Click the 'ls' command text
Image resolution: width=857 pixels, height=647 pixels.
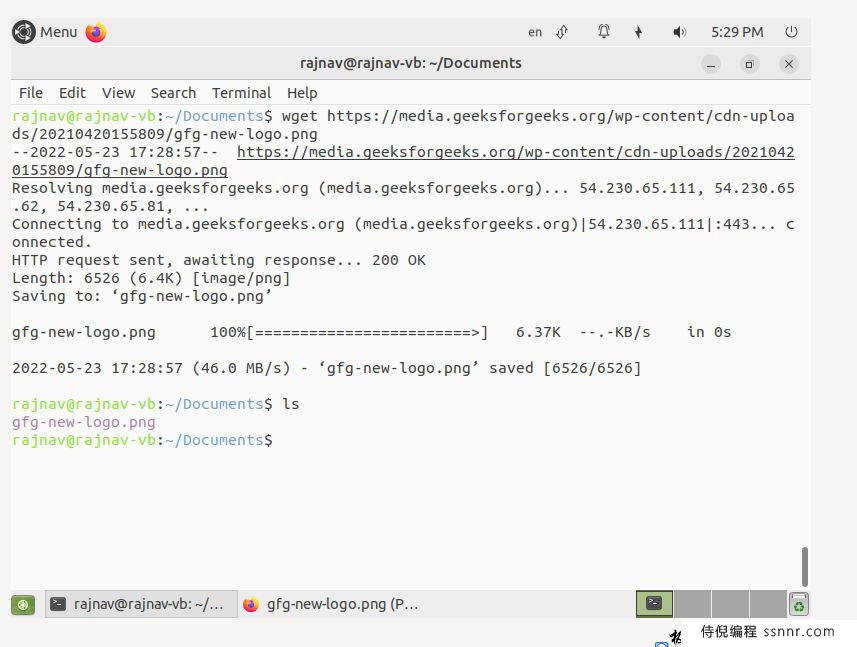pyautogui.click(x=291, y=404)
